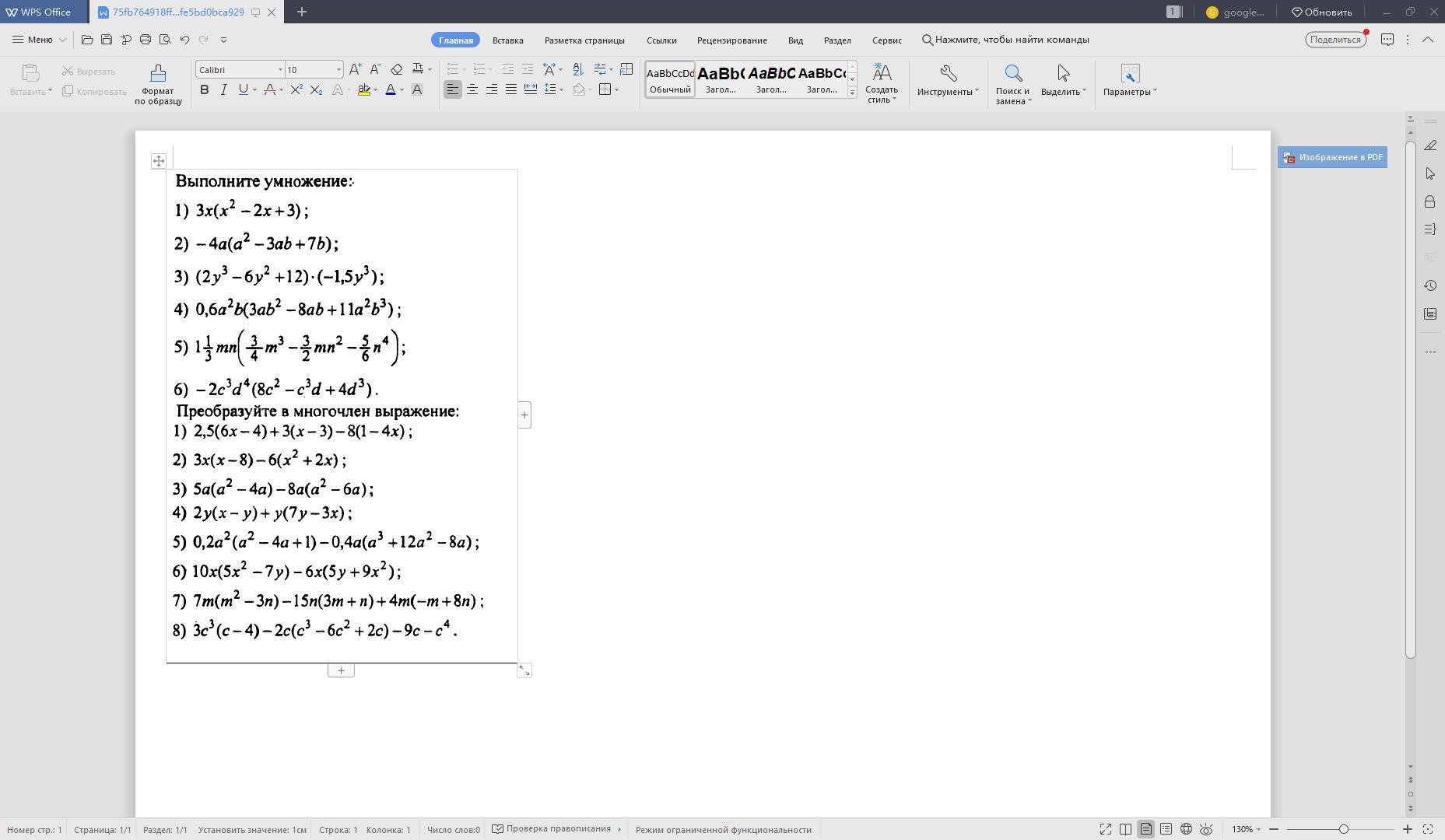This screenshot has width=1445, height=840.
Task: Click the font color red A swatch
Action: (x=391, y=90)
